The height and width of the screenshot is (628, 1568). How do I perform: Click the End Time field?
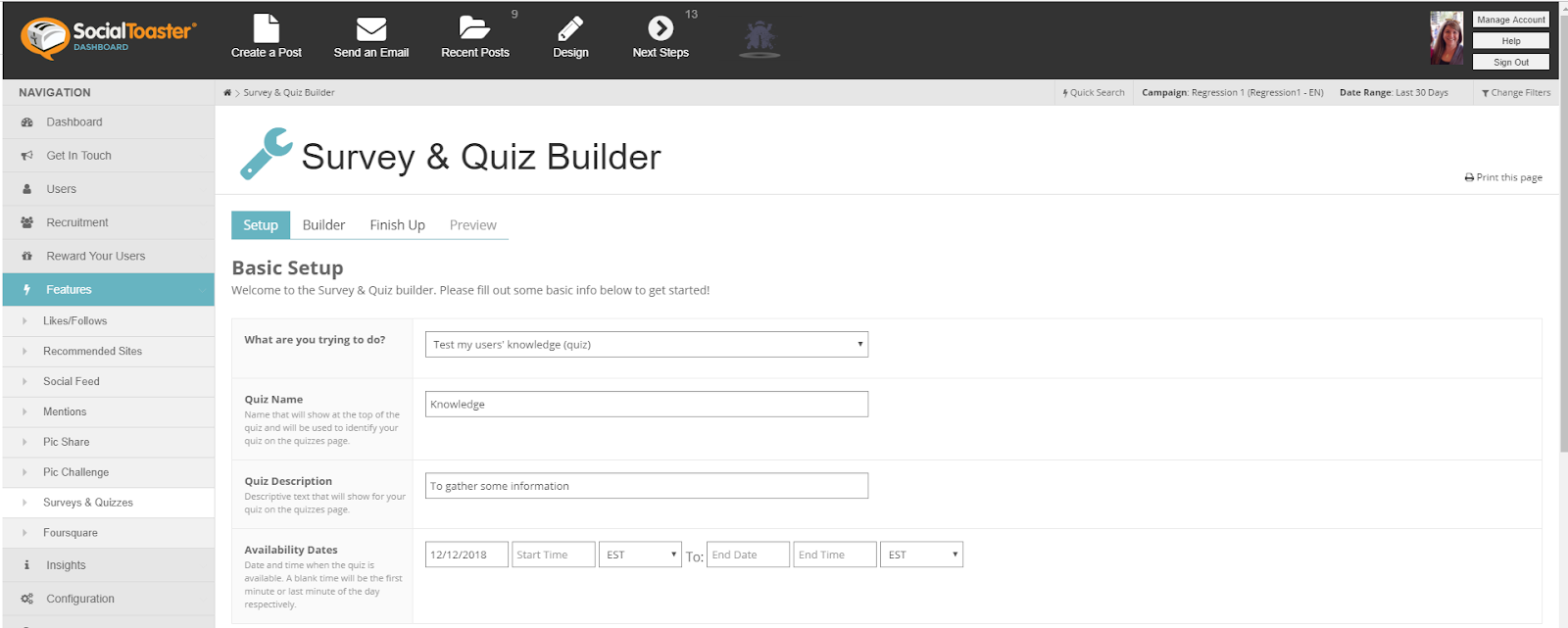click(x=835, y=555)
